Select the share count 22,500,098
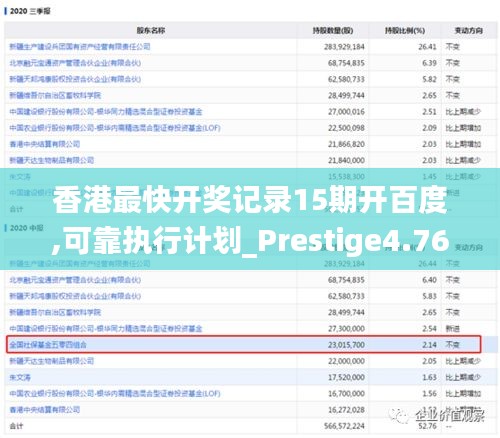 point(346,128)
